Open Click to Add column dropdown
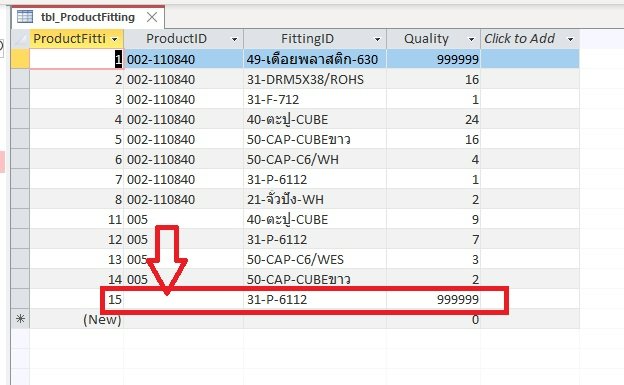624x385 pixels. click(570, 39)
